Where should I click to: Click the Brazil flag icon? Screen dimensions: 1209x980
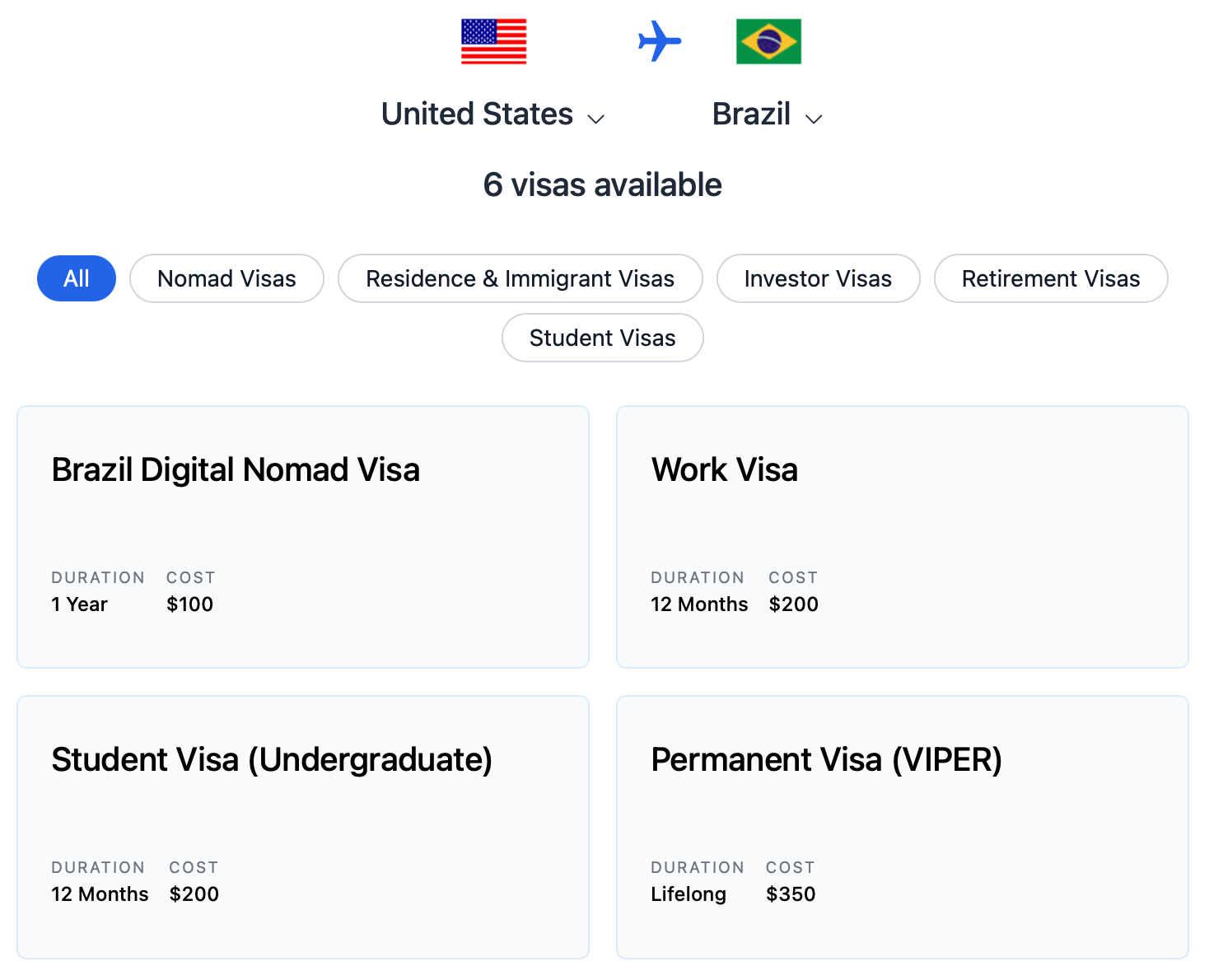tap(768, 41)
